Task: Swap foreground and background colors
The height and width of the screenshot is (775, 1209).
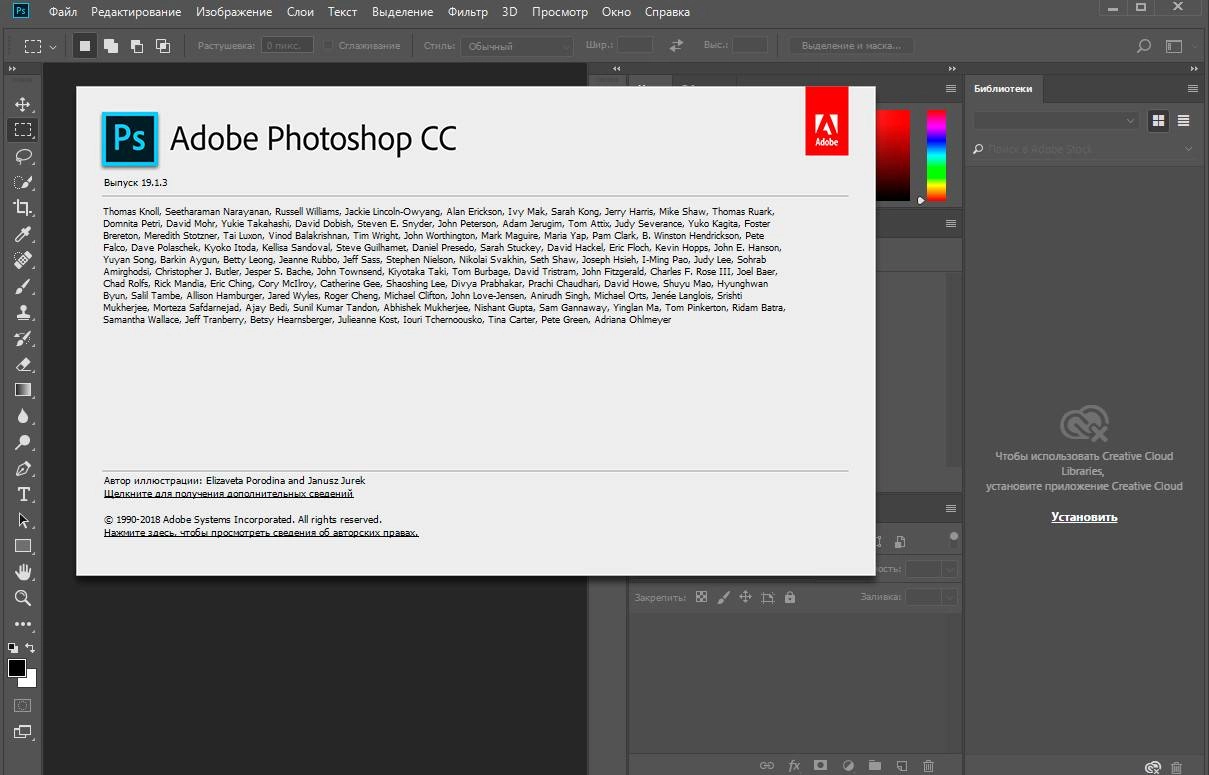Action: coord(30,648)
